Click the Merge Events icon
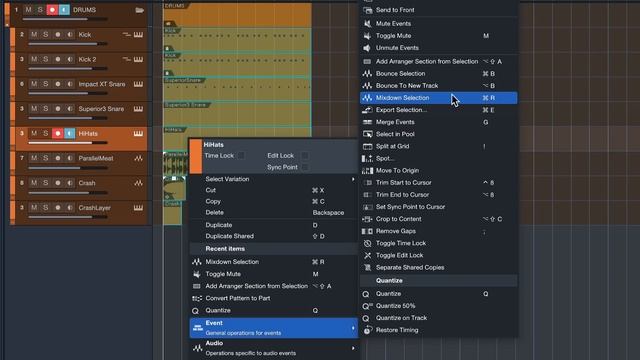This screenshot has width=640, height=360. pos(367,122)
